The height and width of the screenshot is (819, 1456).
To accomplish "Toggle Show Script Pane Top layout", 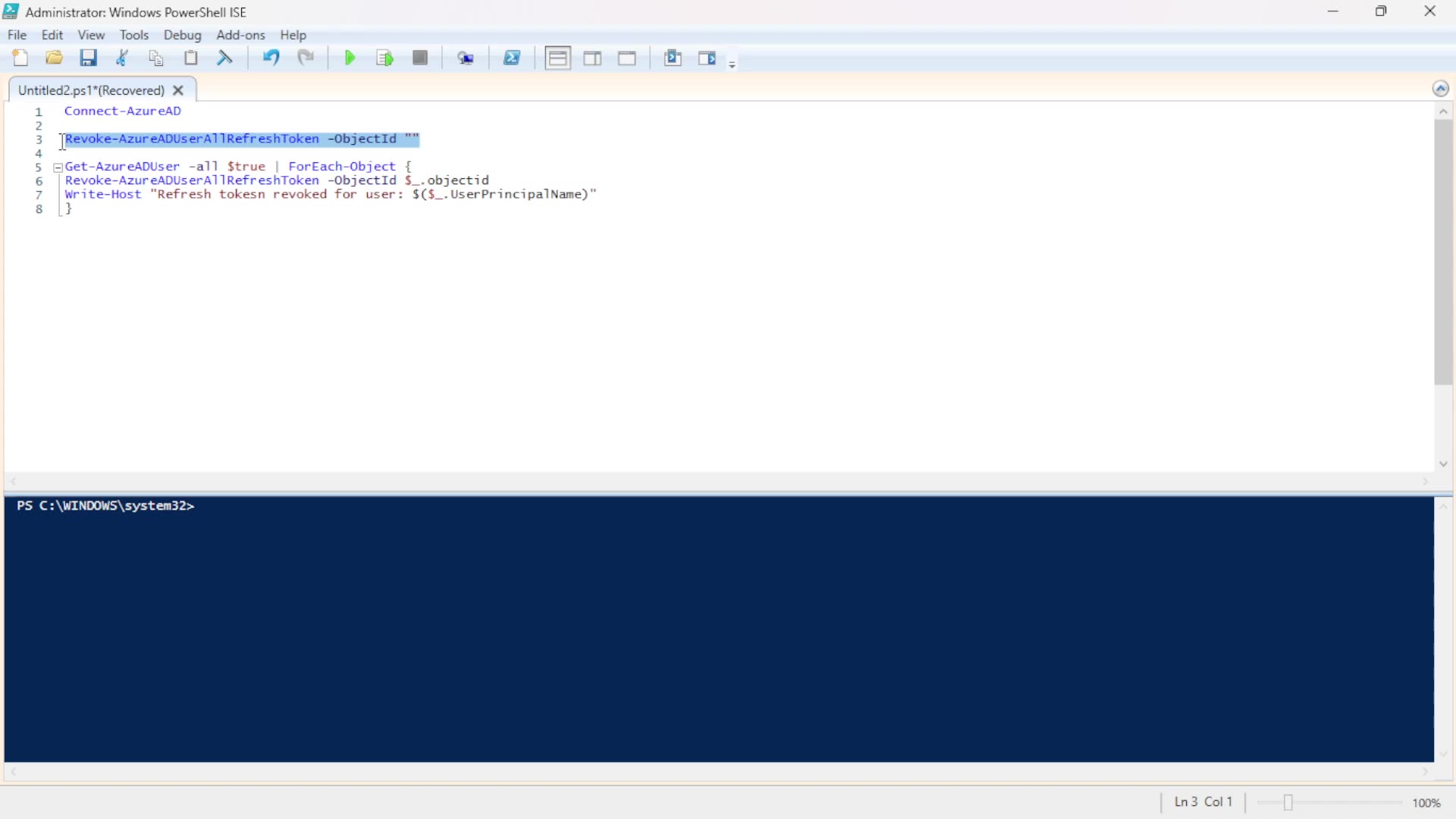I will click(557, 58).
